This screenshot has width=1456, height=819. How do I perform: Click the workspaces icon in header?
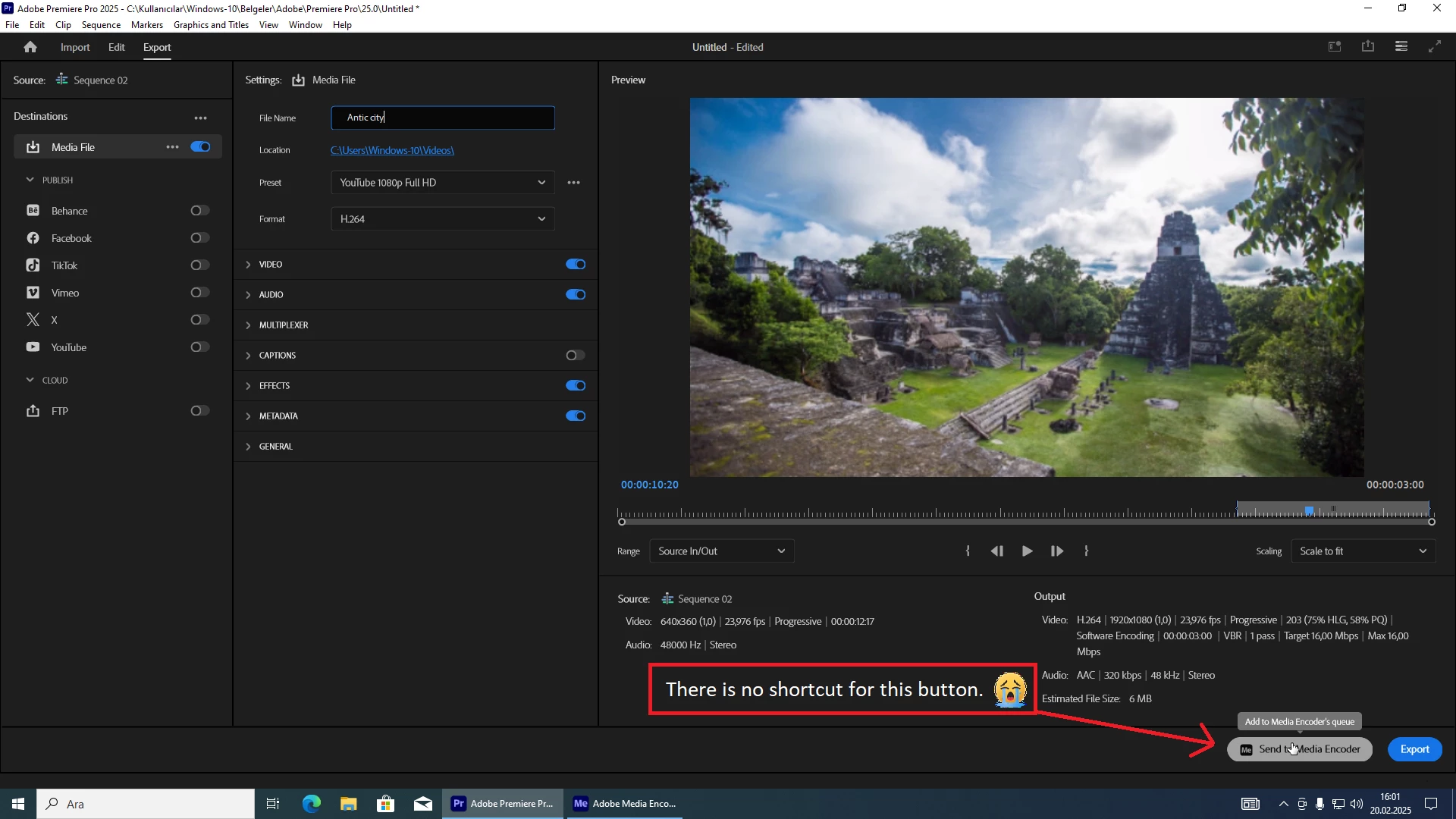pos(1401,47)
